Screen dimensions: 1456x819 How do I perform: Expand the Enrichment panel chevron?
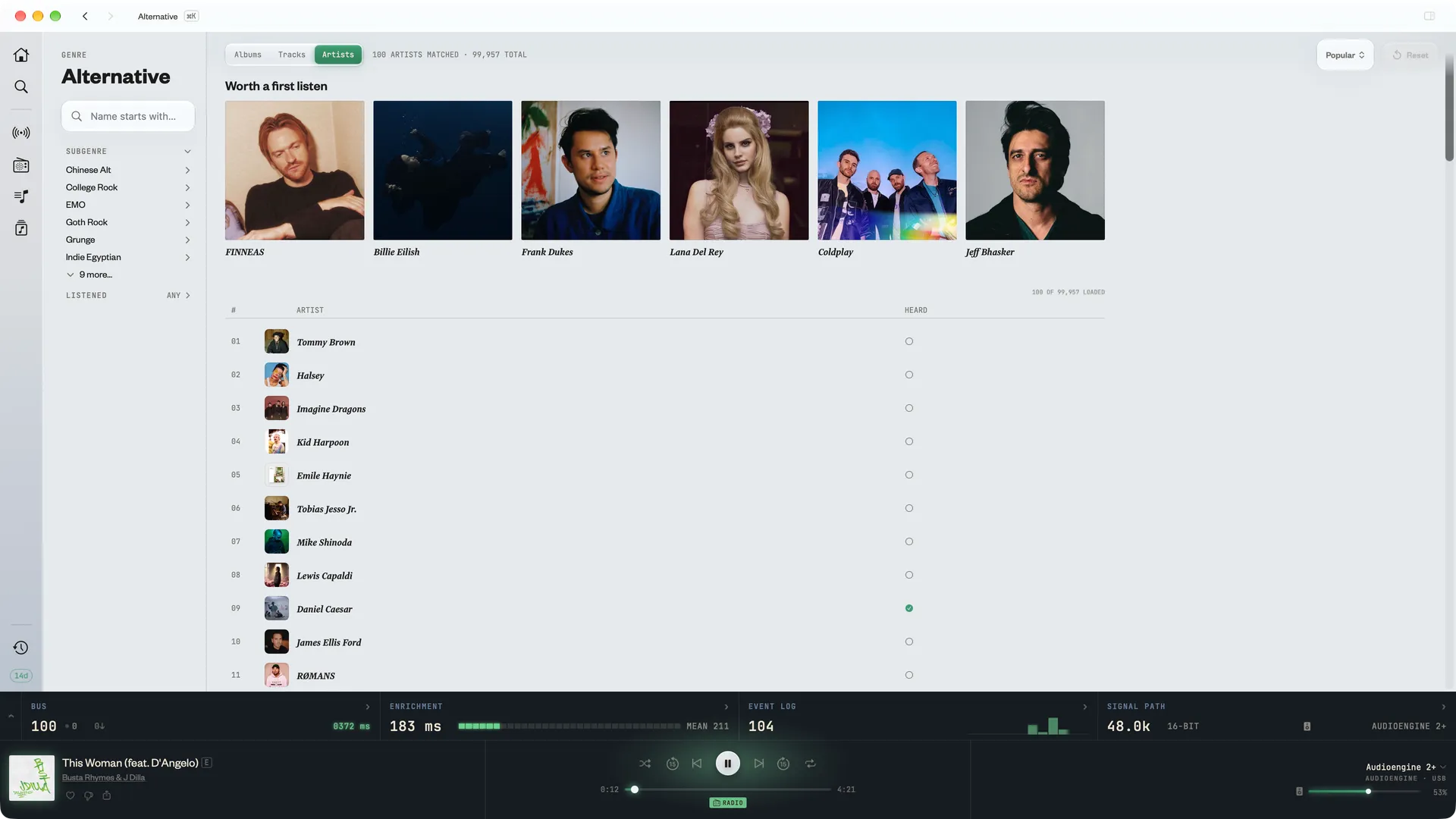[726, 707]
